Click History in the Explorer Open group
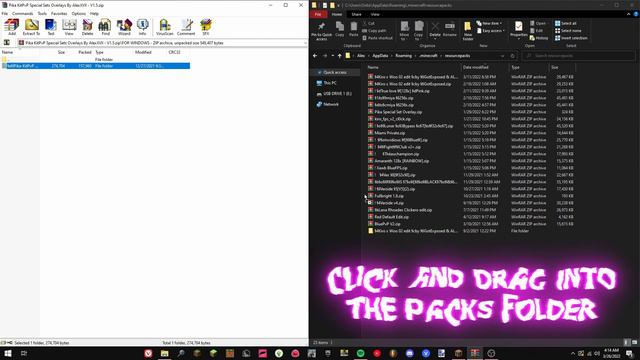 [x=539, y=38]
